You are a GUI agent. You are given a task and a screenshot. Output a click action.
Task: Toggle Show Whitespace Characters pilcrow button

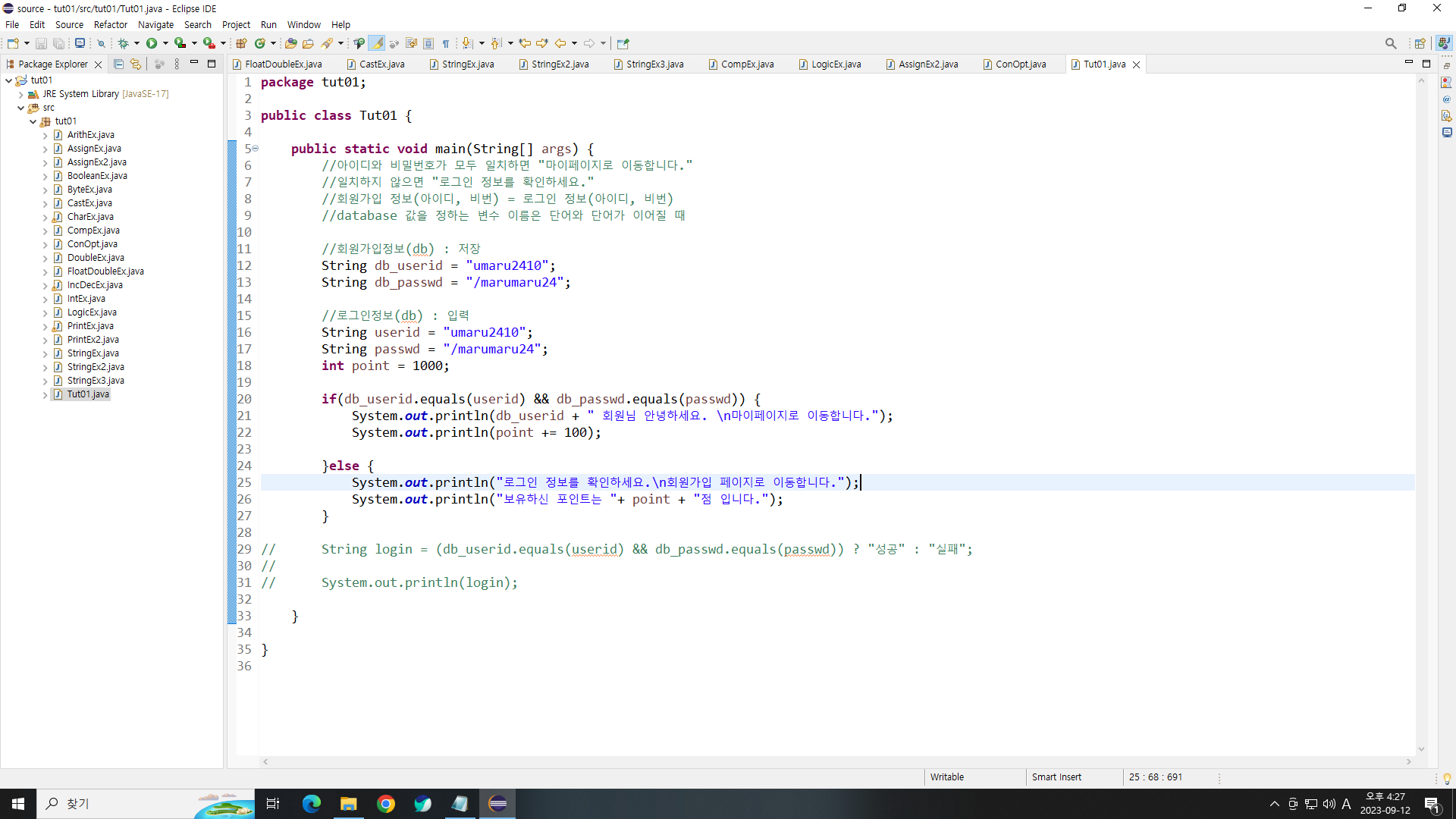click(x=446, y=43)
